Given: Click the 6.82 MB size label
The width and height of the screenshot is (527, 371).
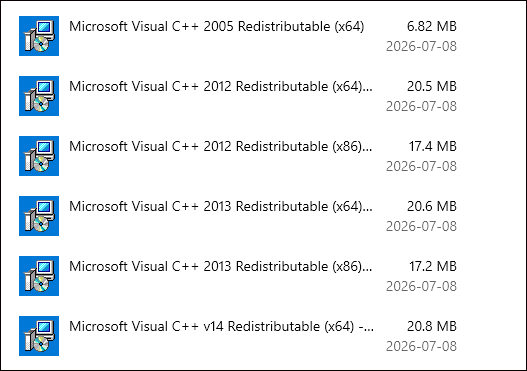Looking at the screenshot, I should (432, 27).
